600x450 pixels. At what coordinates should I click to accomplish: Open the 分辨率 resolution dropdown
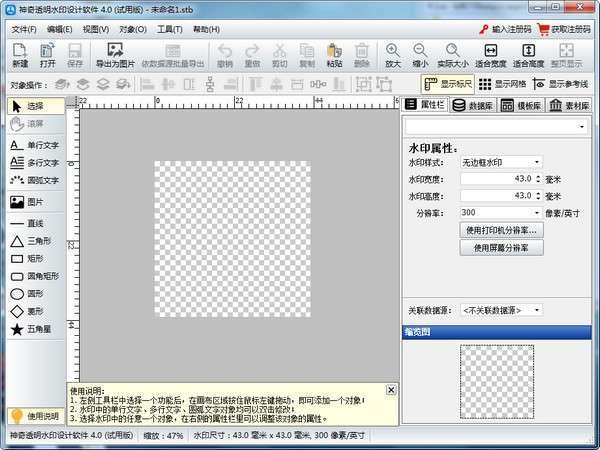500,213
